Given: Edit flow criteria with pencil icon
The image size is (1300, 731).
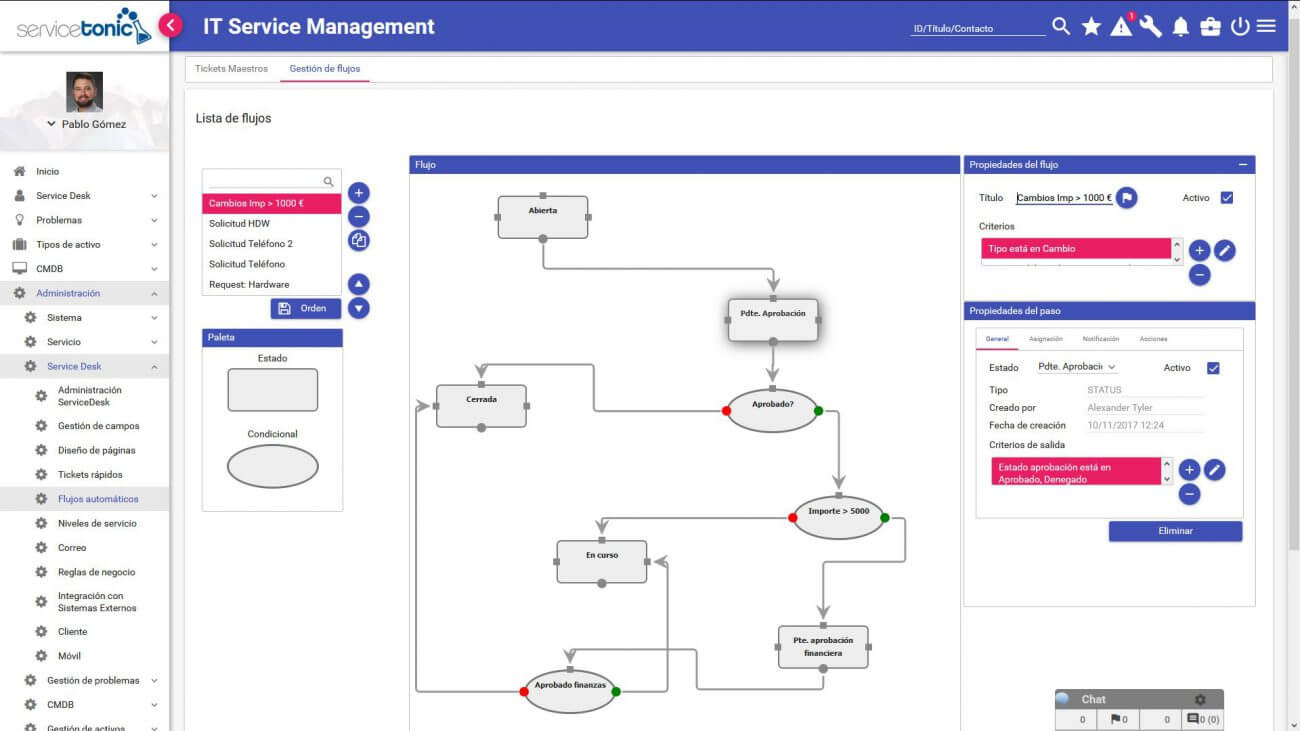Looking at the screenshot, I should click(1224, 250).
